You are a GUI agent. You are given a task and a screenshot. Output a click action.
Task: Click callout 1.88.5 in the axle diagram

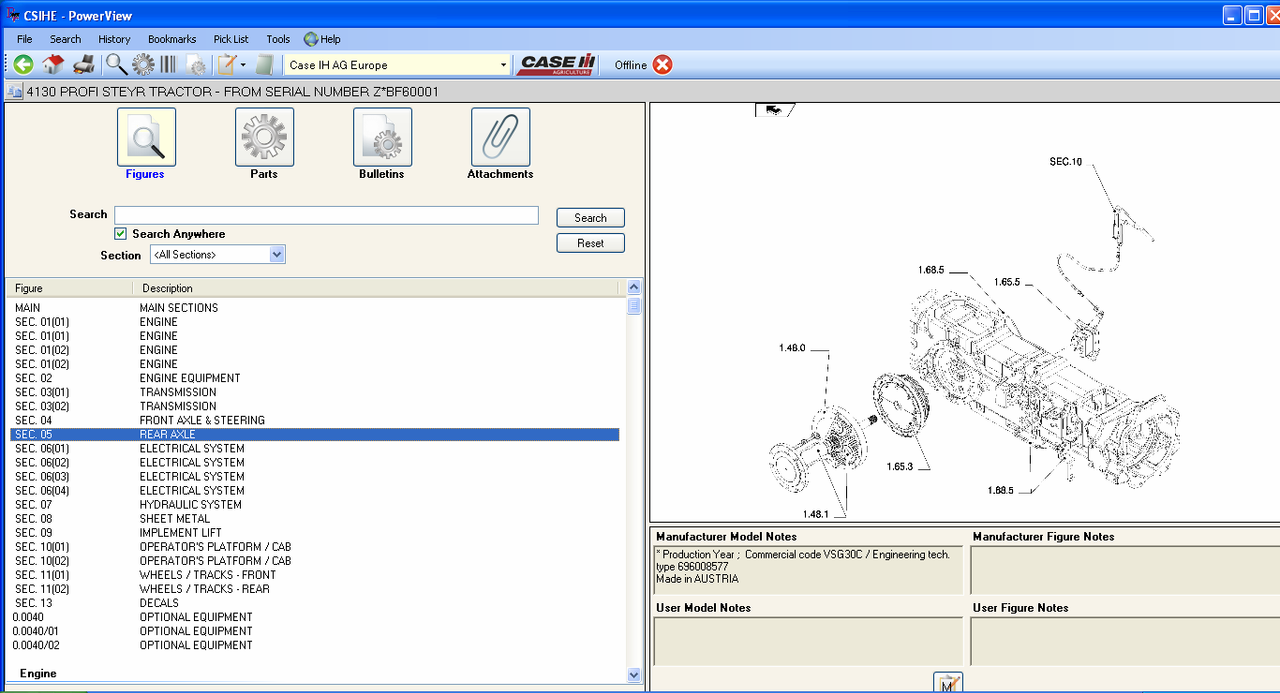click(x=1001, y=490)
